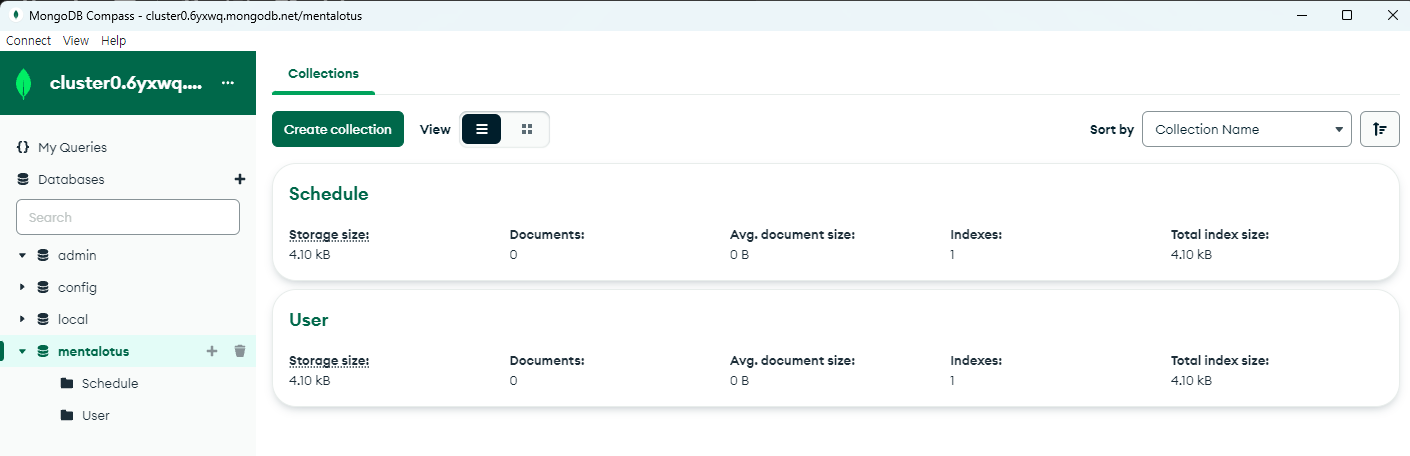Focus the database Search field
The image size is (1410, 456).
coord(128,217)
